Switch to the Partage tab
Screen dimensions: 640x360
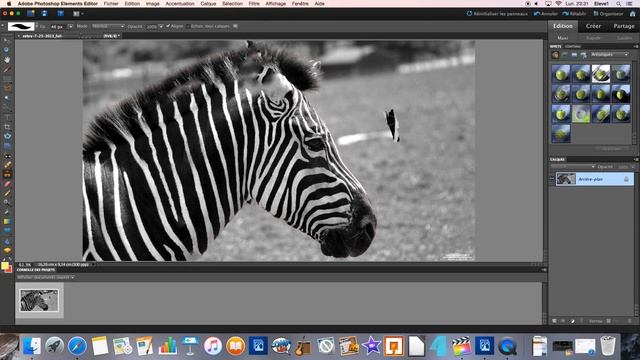[x=624, y=26]
